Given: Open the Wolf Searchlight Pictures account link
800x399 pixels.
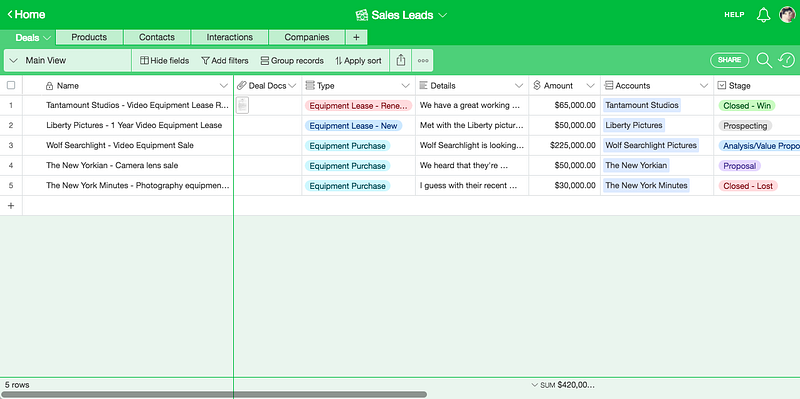Looking at the screenshot, I should 651,145.
